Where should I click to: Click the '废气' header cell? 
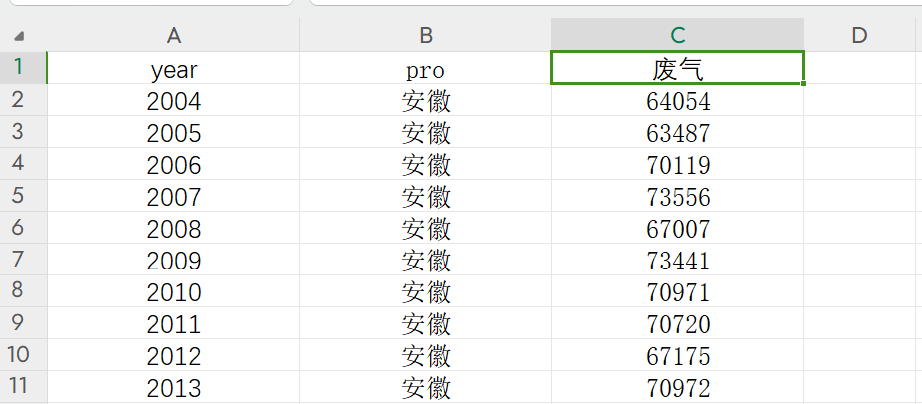tap(678, 69)
